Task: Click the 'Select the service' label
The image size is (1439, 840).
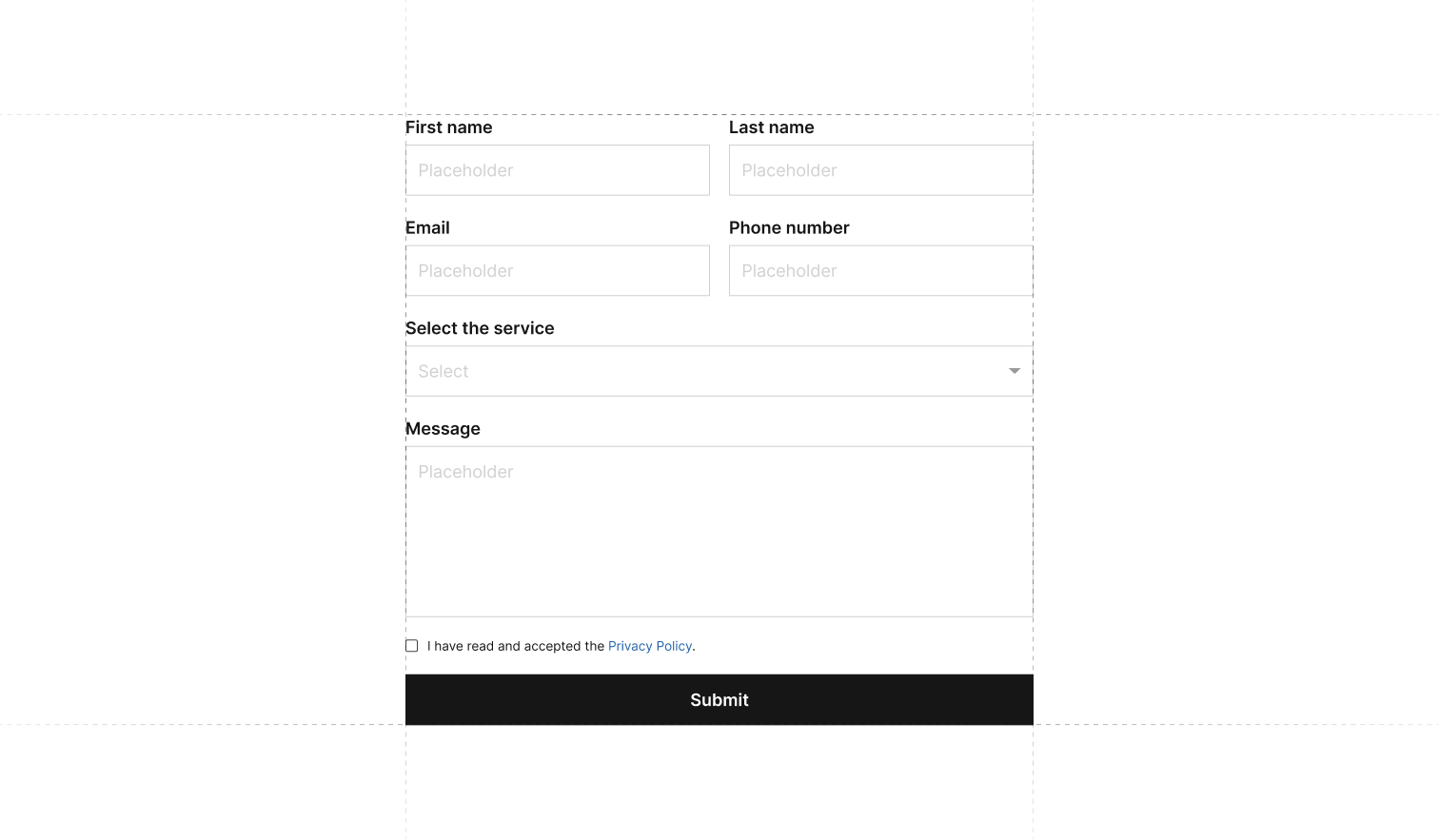Action: 480,328
